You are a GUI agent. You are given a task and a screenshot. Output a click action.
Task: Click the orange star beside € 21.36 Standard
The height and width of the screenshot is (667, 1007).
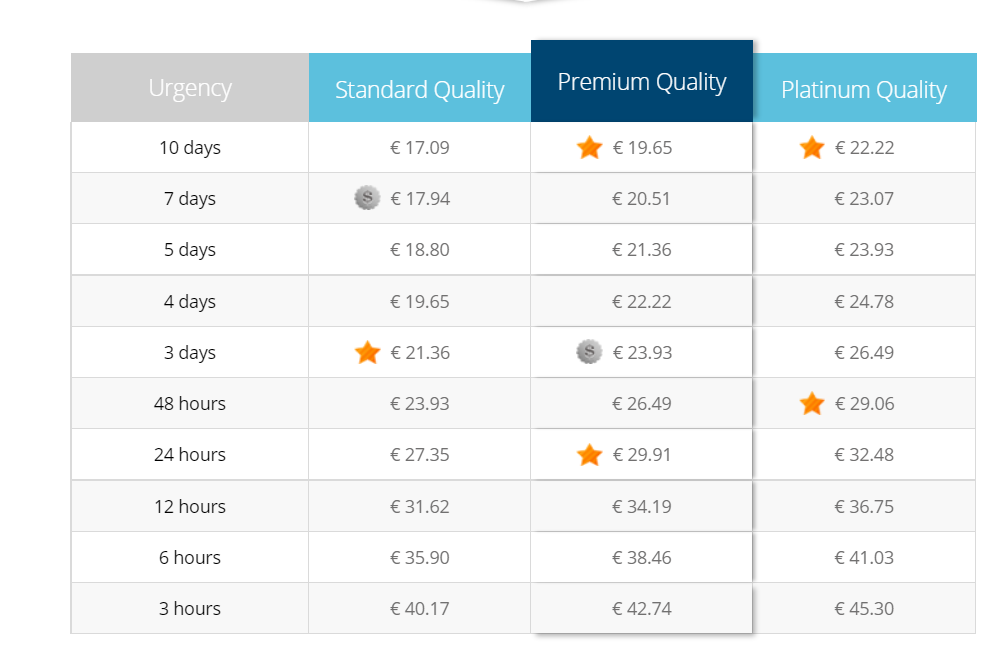[367, 352]
